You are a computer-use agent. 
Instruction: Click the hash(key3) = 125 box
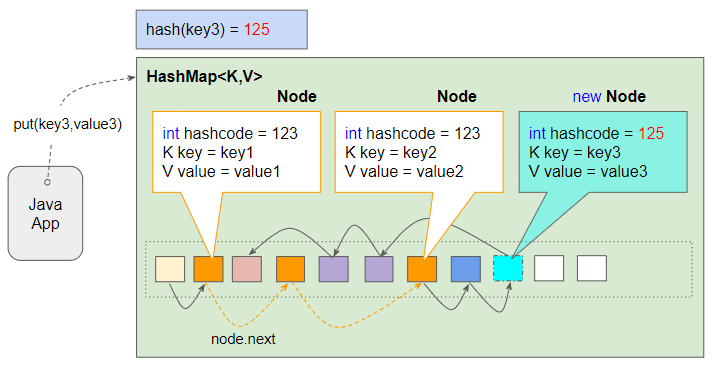pos(222,30)
